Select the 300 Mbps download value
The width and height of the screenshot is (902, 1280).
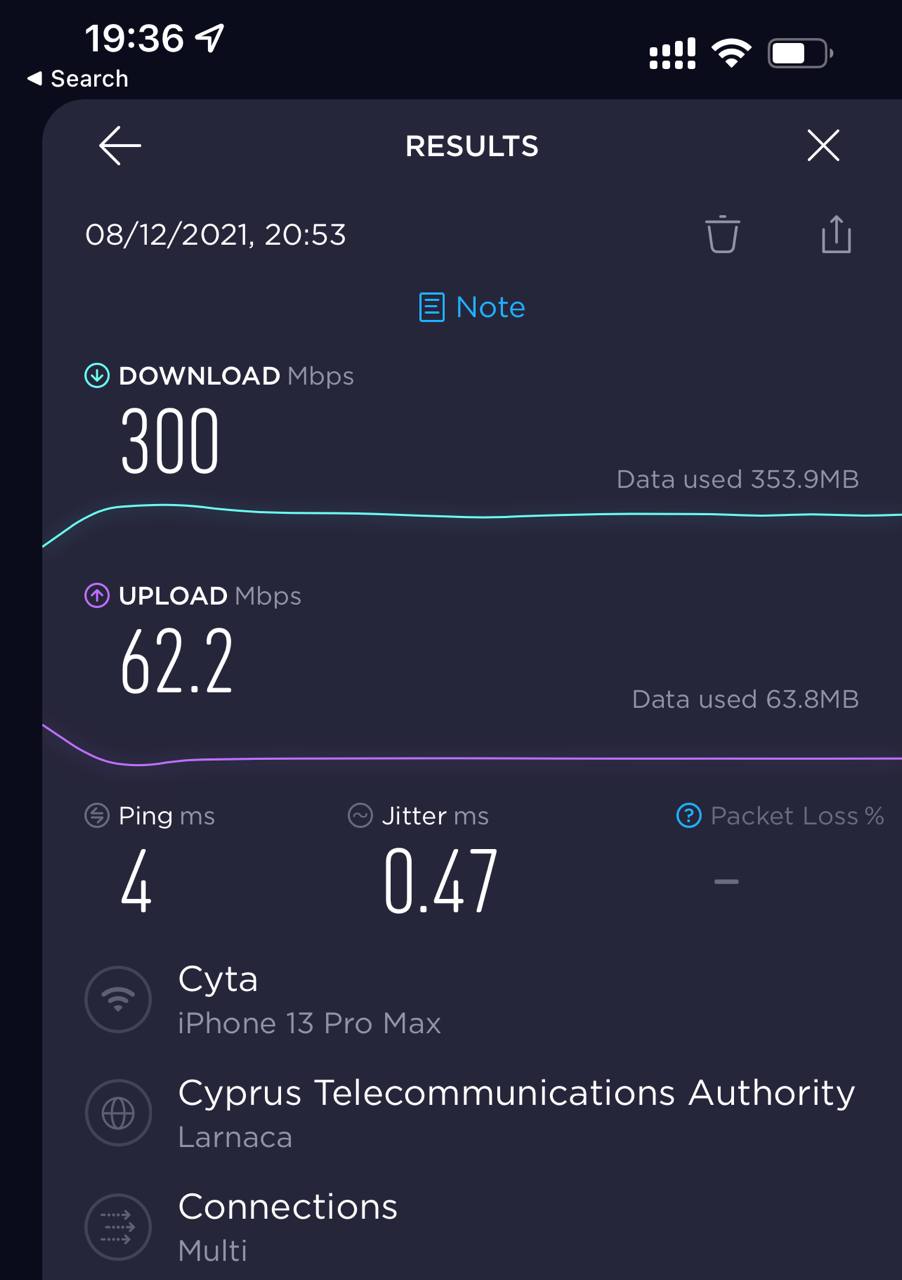170,442
